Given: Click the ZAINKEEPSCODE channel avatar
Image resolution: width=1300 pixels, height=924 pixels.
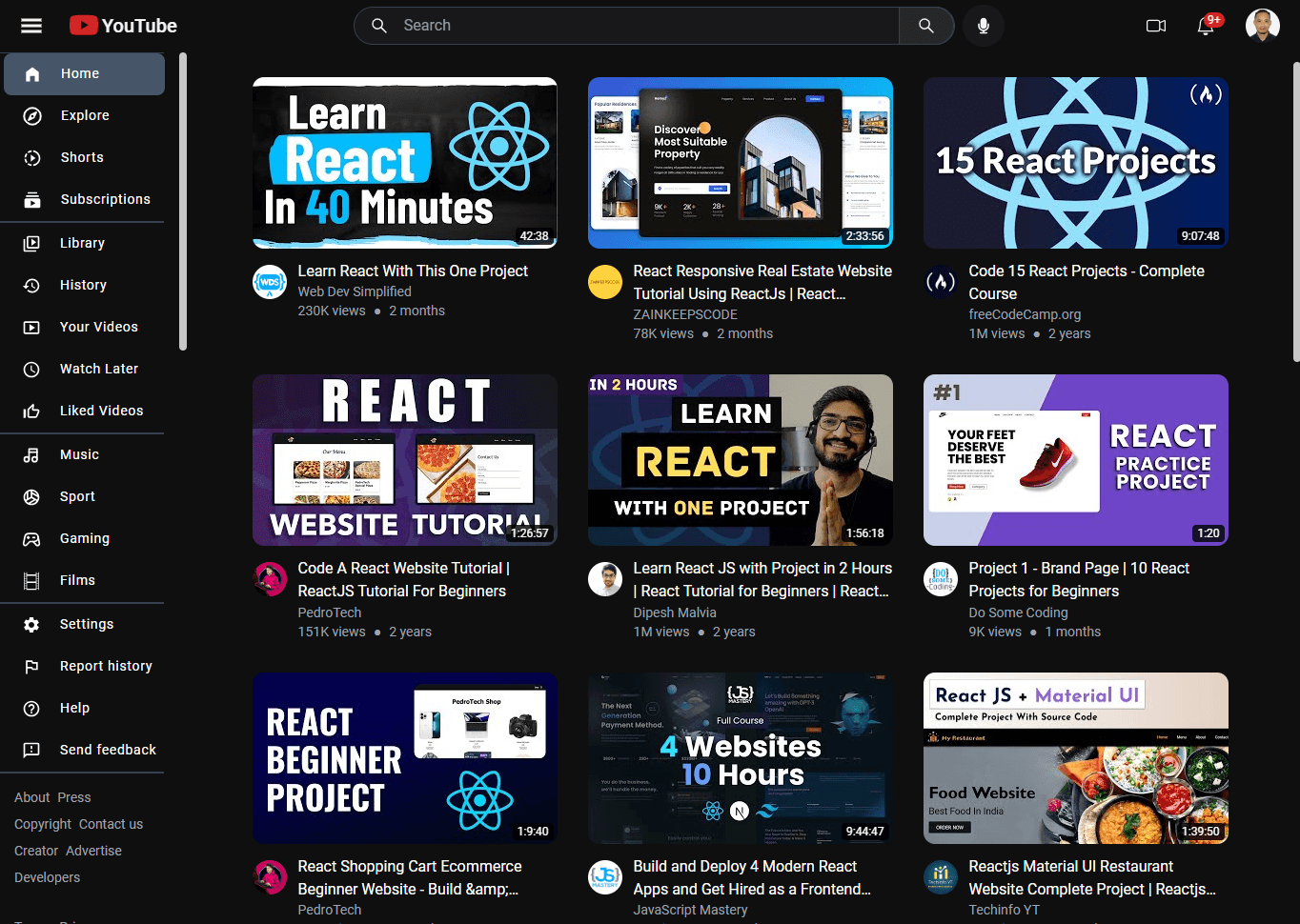Looking at the screenshot, I should pos(605,282).
